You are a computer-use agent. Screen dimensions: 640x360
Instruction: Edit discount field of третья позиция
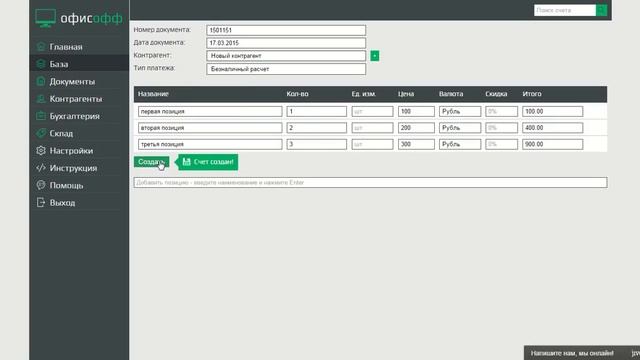[x=502, y=144]
